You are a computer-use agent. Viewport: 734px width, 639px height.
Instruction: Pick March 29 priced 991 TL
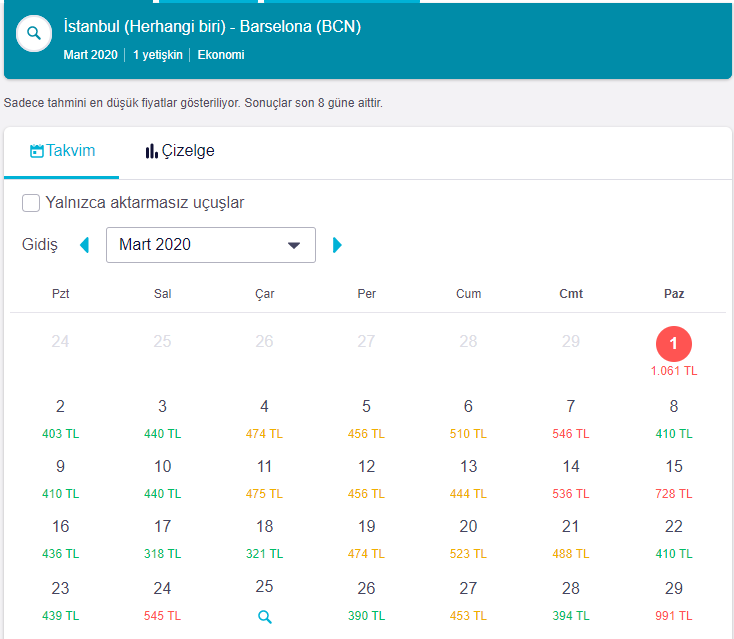click(x=674, y=601)
